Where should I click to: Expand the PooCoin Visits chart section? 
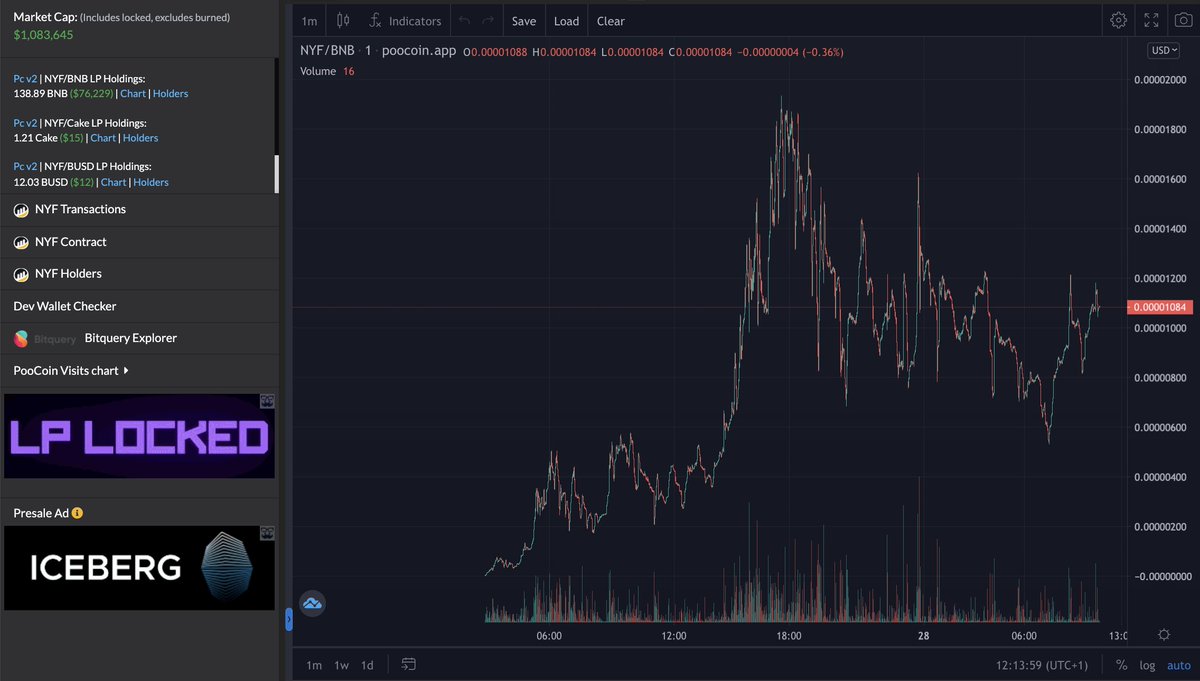click(71, 371)
